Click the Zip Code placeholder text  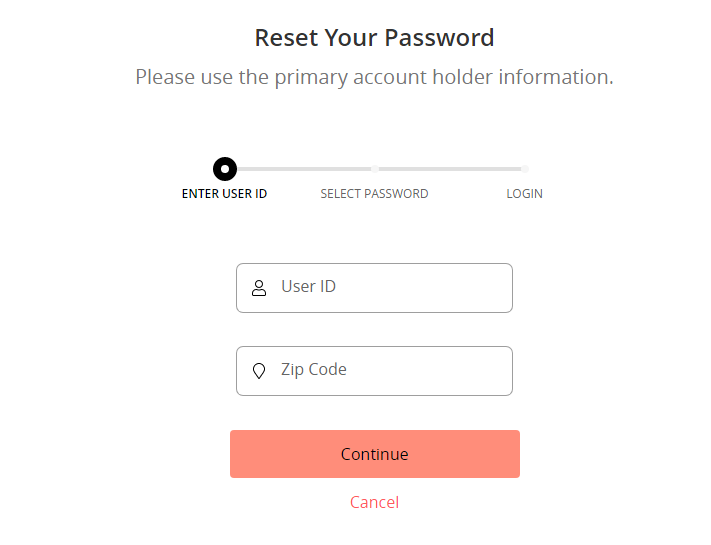click(x=314, y=370)
